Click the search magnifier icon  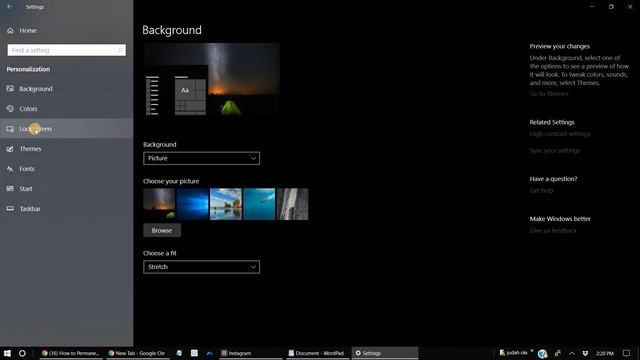(120, 50)
